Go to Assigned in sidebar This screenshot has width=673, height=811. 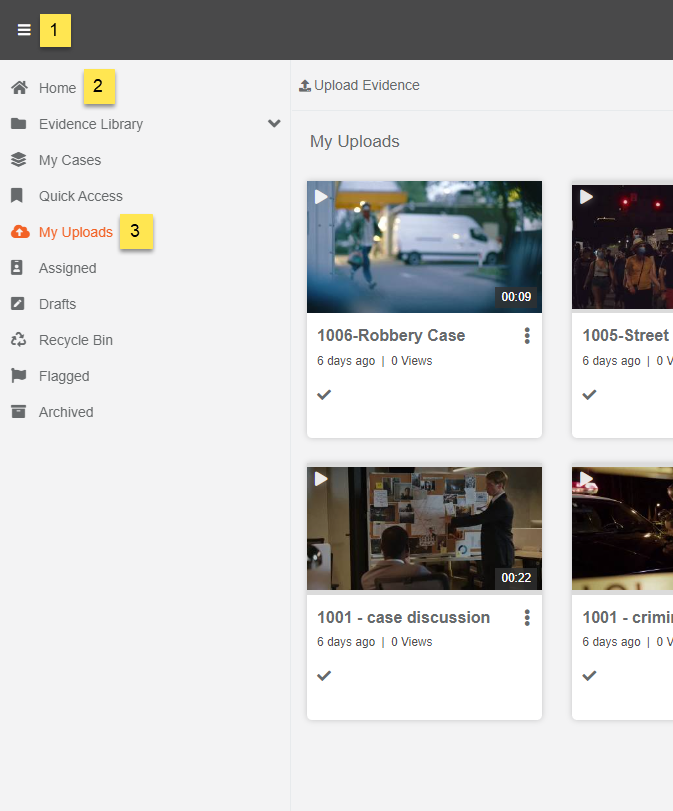(x=67, y=268)
